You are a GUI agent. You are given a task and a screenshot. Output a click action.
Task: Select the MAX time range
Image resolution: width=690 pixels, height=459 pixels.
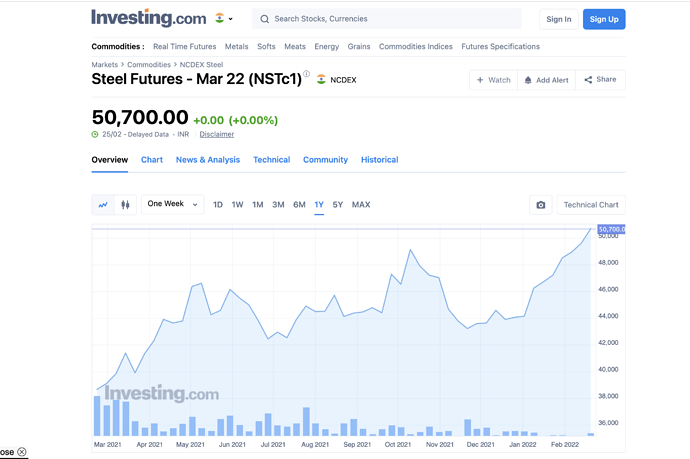click(x=361, y=205)
